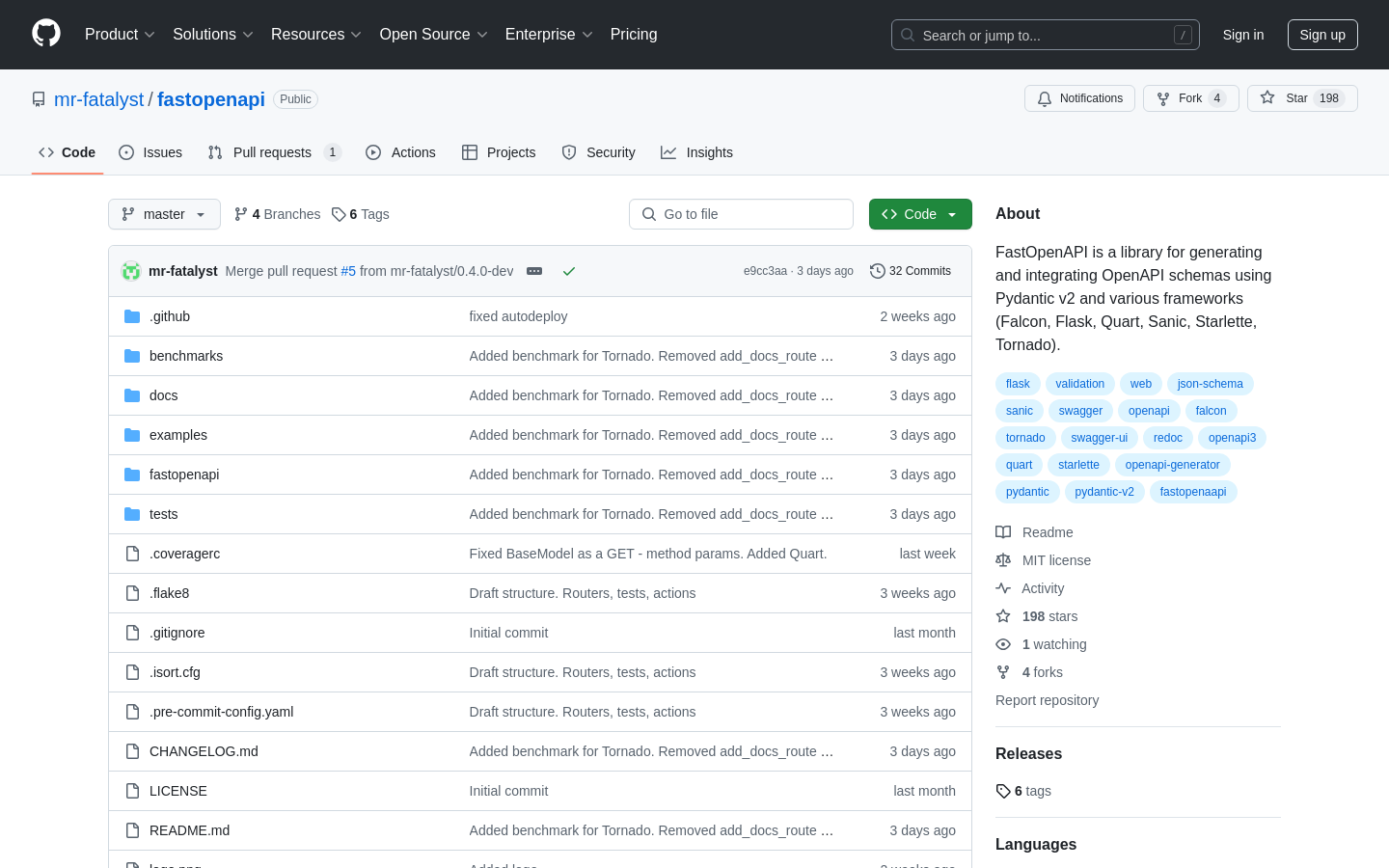Open the Enterprise dropdown menu
This screenshot has height=868, width=1389.
[x=549, y=34]
